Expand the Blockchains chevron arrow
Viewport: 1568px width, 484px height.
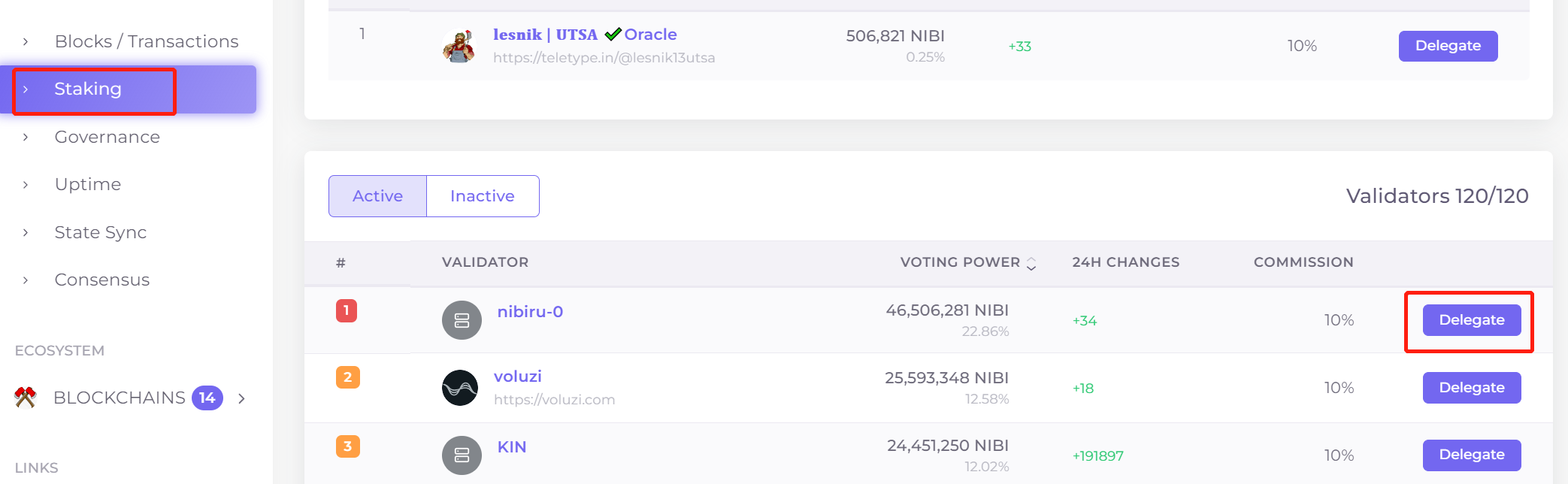point(241,398)
